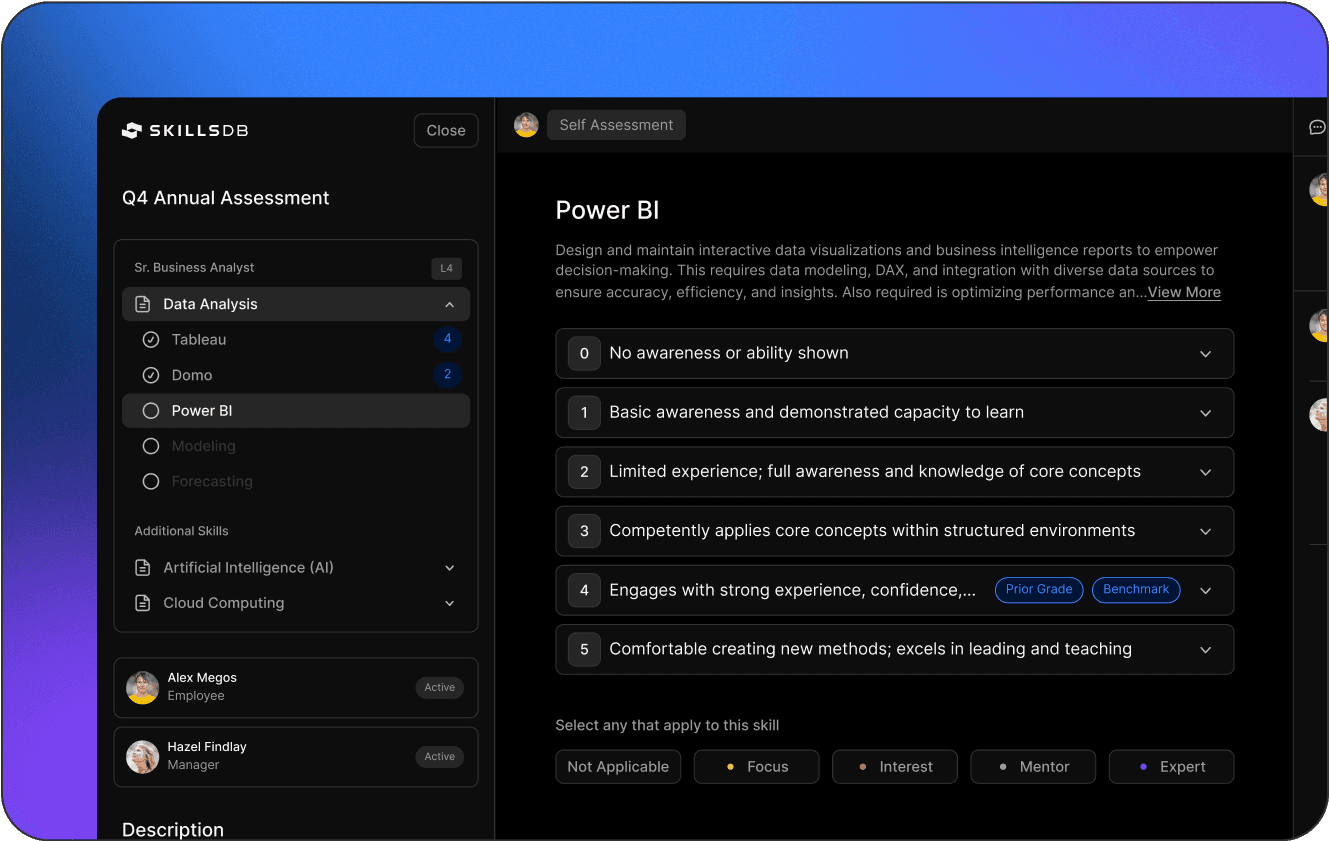1329x841 pixels.
Task: Click the View More link in description
Action: (1184, 292)
